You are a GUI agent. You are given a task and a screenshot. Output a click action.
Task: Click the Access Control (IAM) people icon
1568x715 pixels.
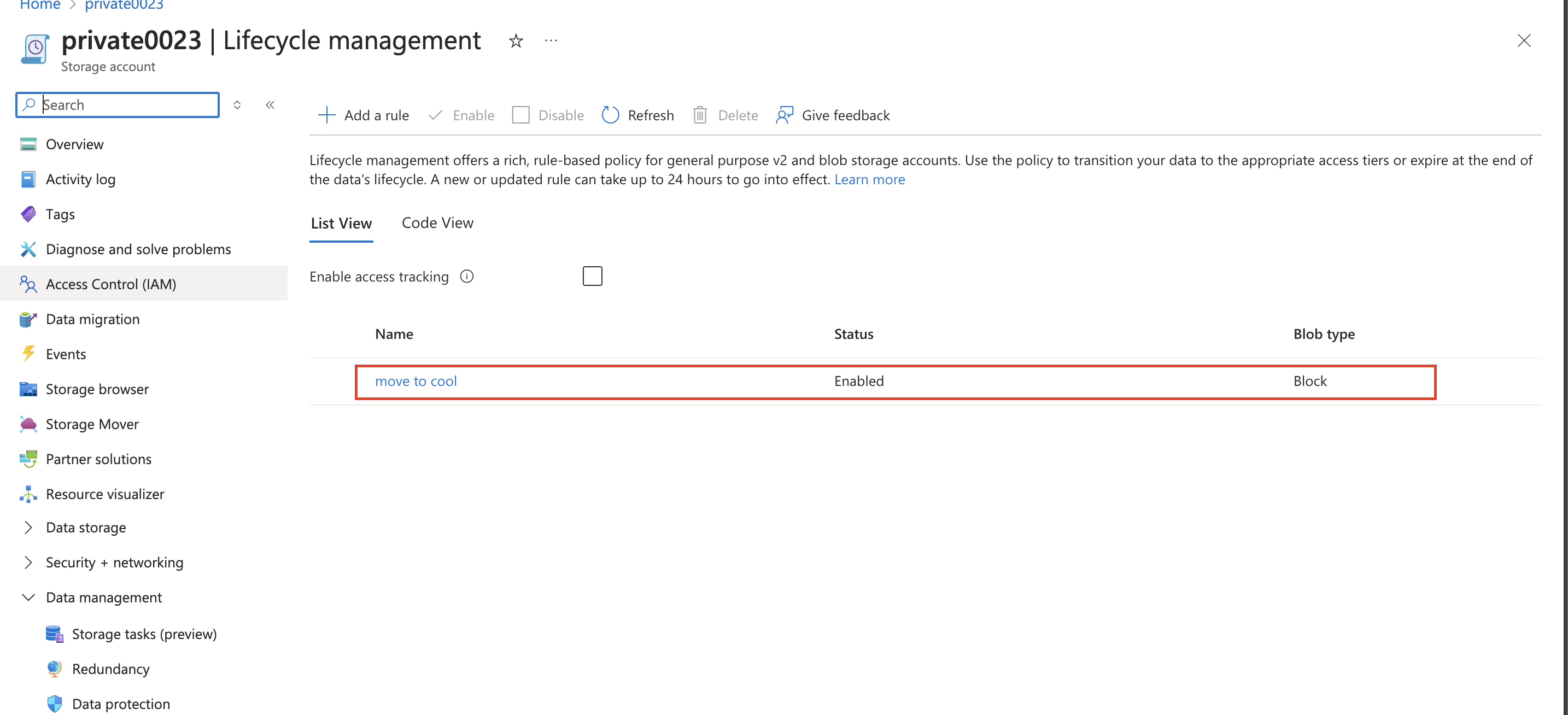pos(28,284)
